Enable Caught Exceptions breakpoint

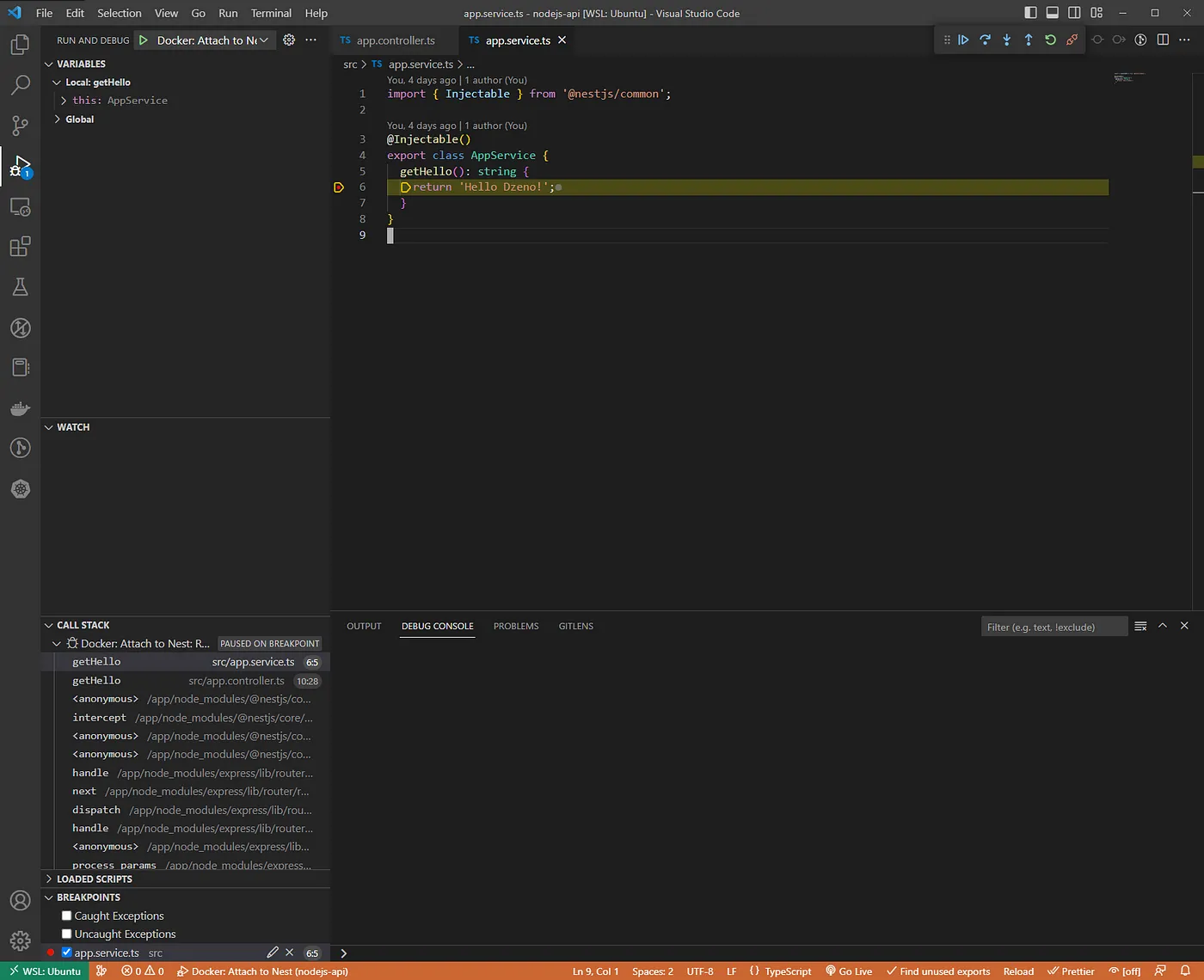click(x=67, y=916)
